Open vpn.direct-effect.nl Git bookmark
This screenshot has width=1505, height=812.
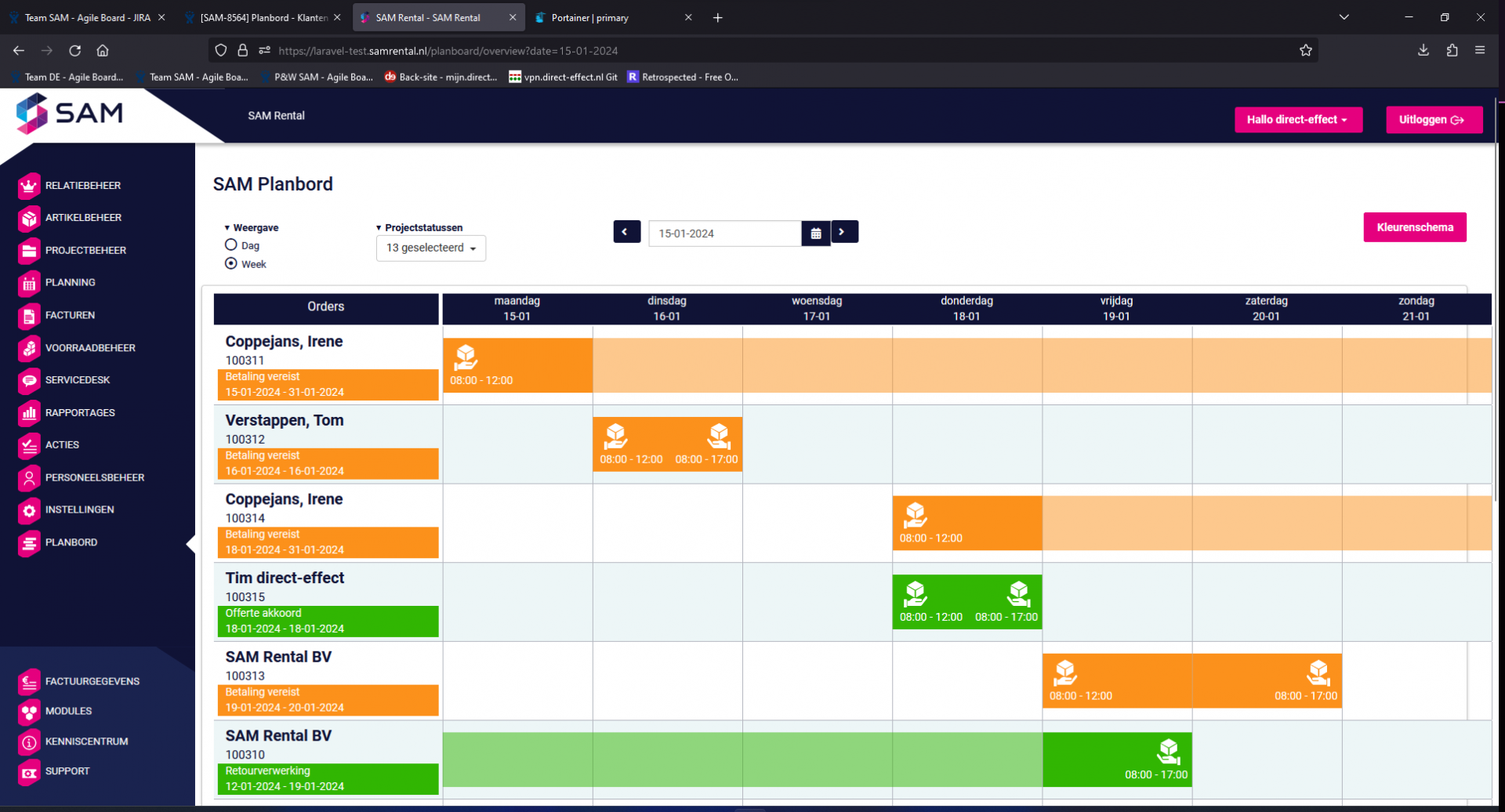point(563,77)
